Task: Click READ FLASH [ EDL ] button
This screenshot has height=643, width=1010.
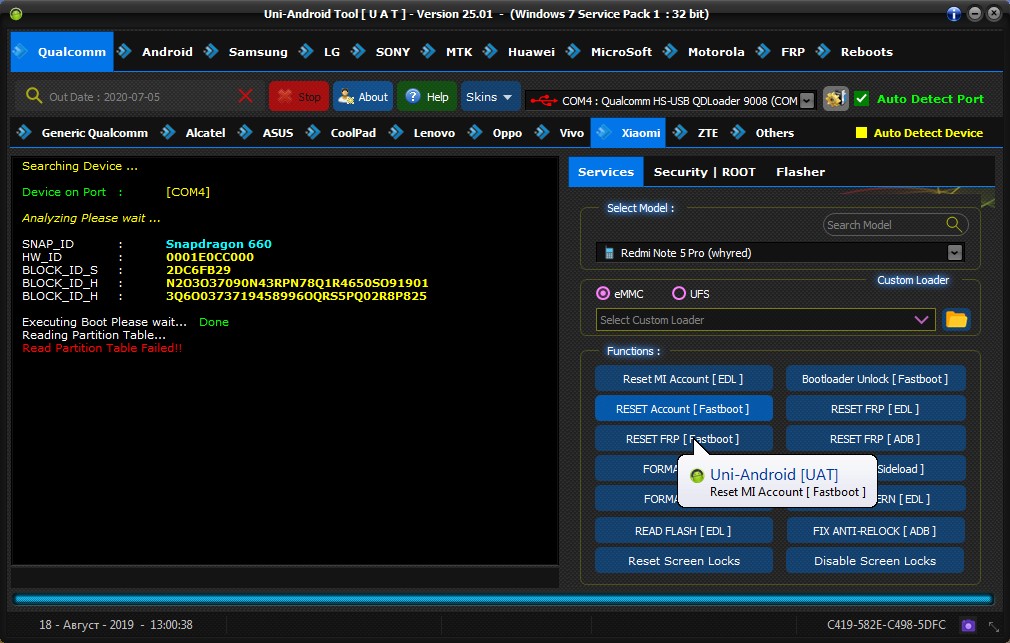Action: [683, 531]
